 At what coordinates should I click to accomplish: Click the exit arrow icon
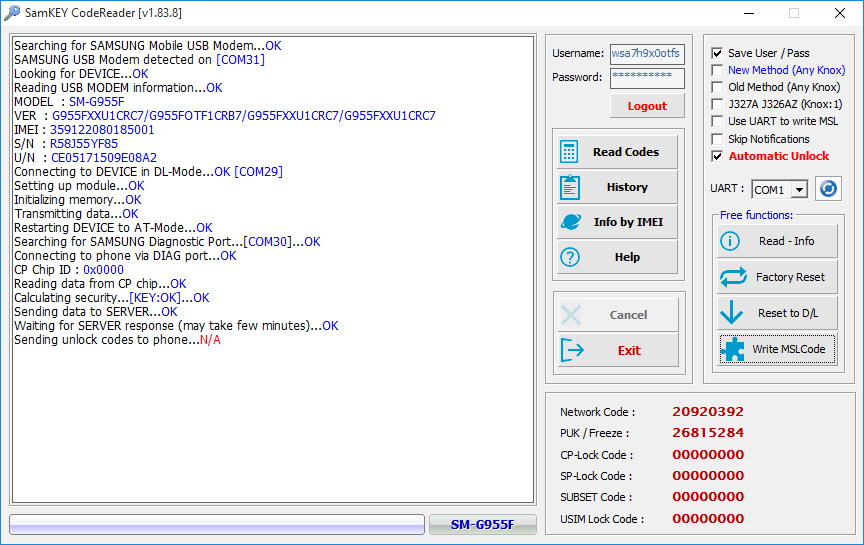point(572,350)
